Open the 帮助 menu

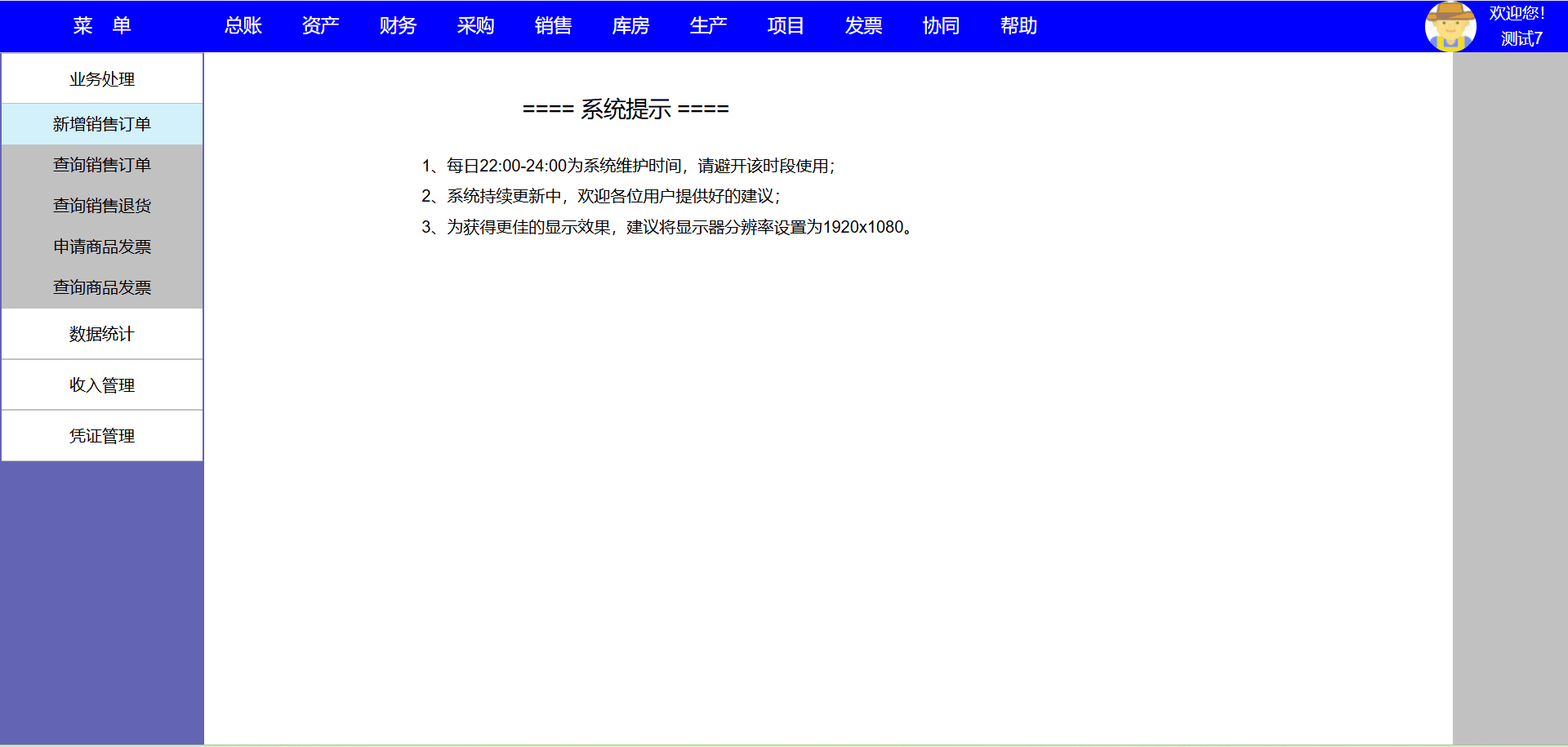(x=1018, y=26)
